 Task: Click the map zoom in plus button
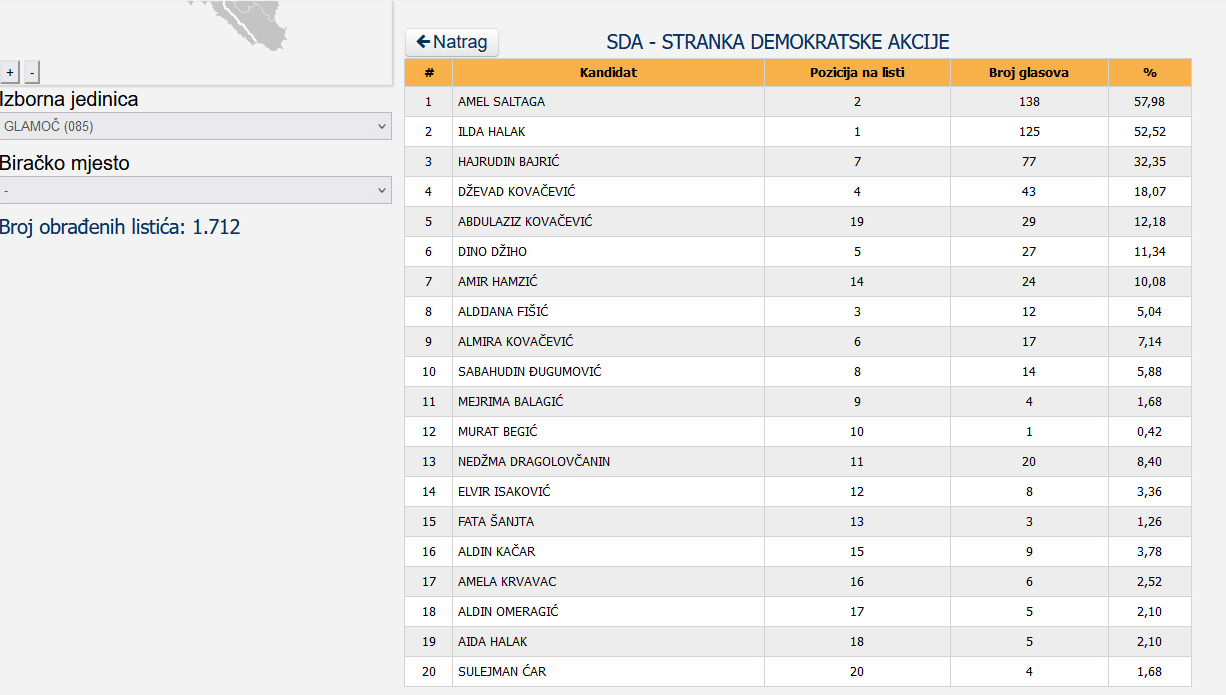pos(10,72)
